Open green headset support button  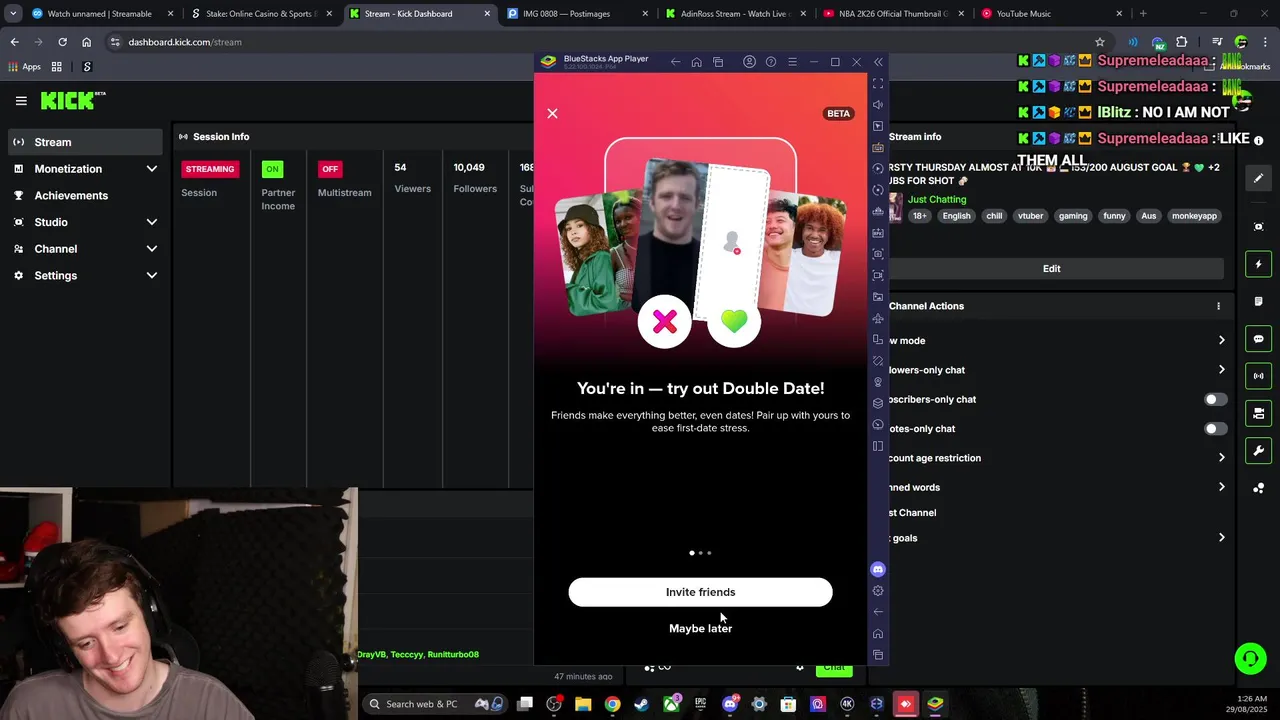tap(1250, 658)
